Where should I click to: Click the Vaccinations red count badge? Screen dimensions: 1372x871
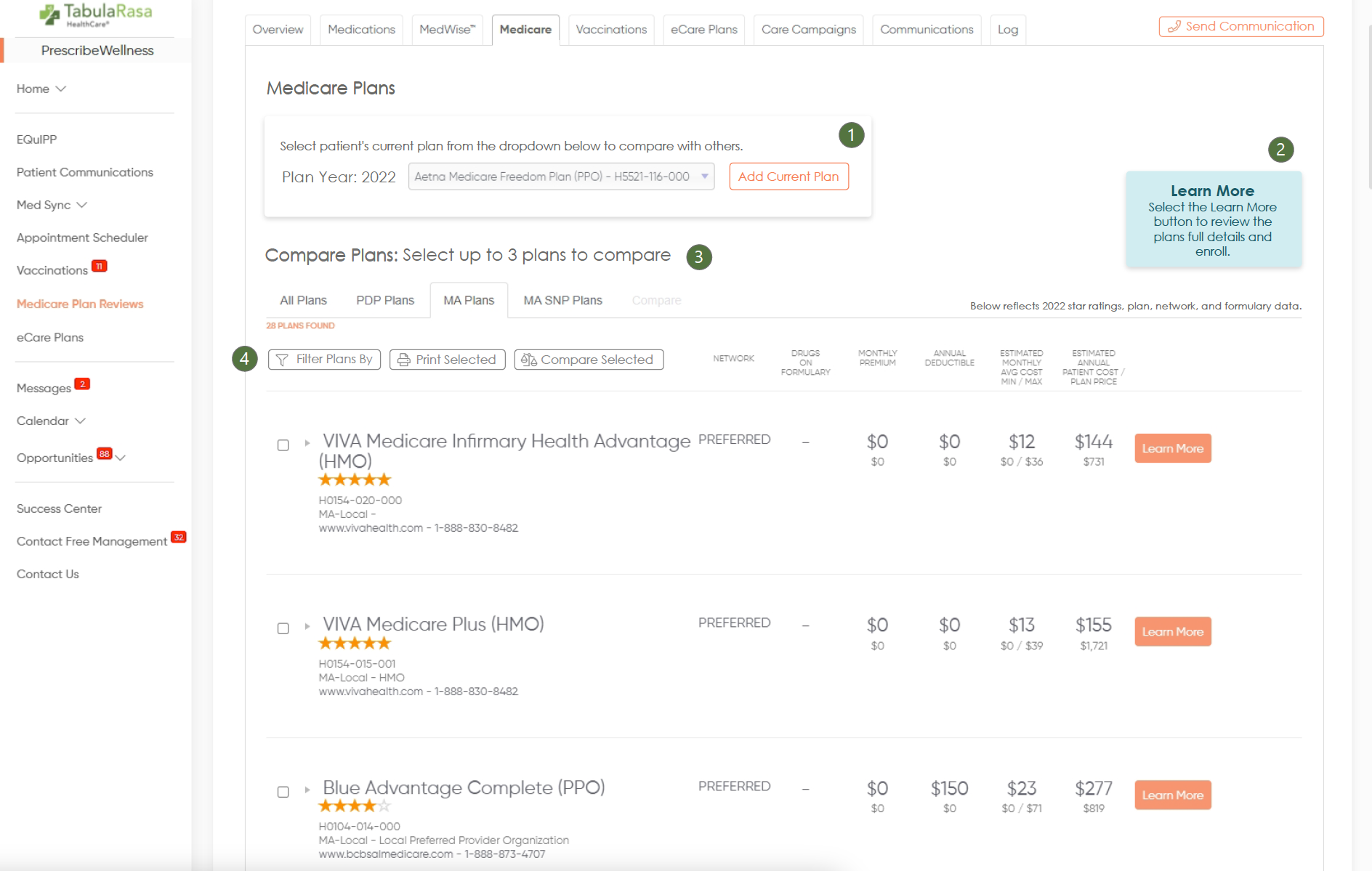[x=100, y=266]
